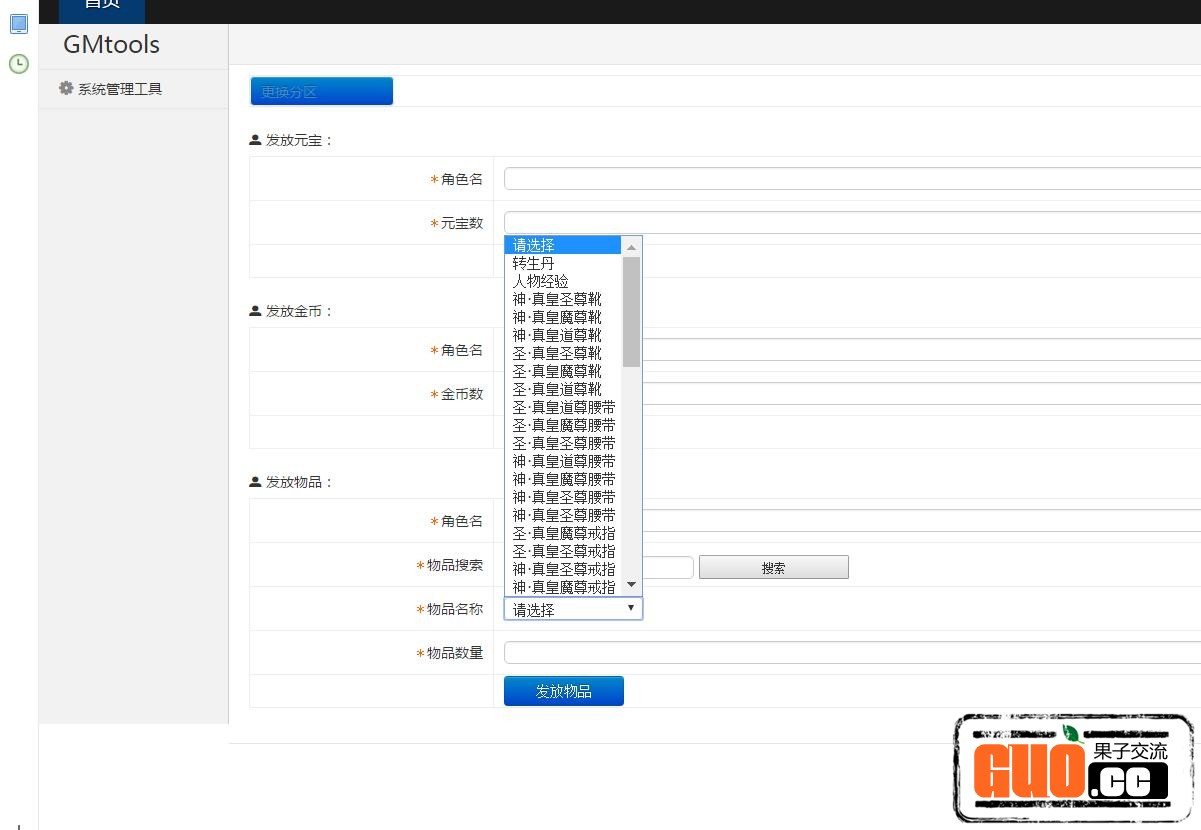Open the 首页 tab in the top bar
This screenshot has width=1201, height=830.
pos(102,6)
